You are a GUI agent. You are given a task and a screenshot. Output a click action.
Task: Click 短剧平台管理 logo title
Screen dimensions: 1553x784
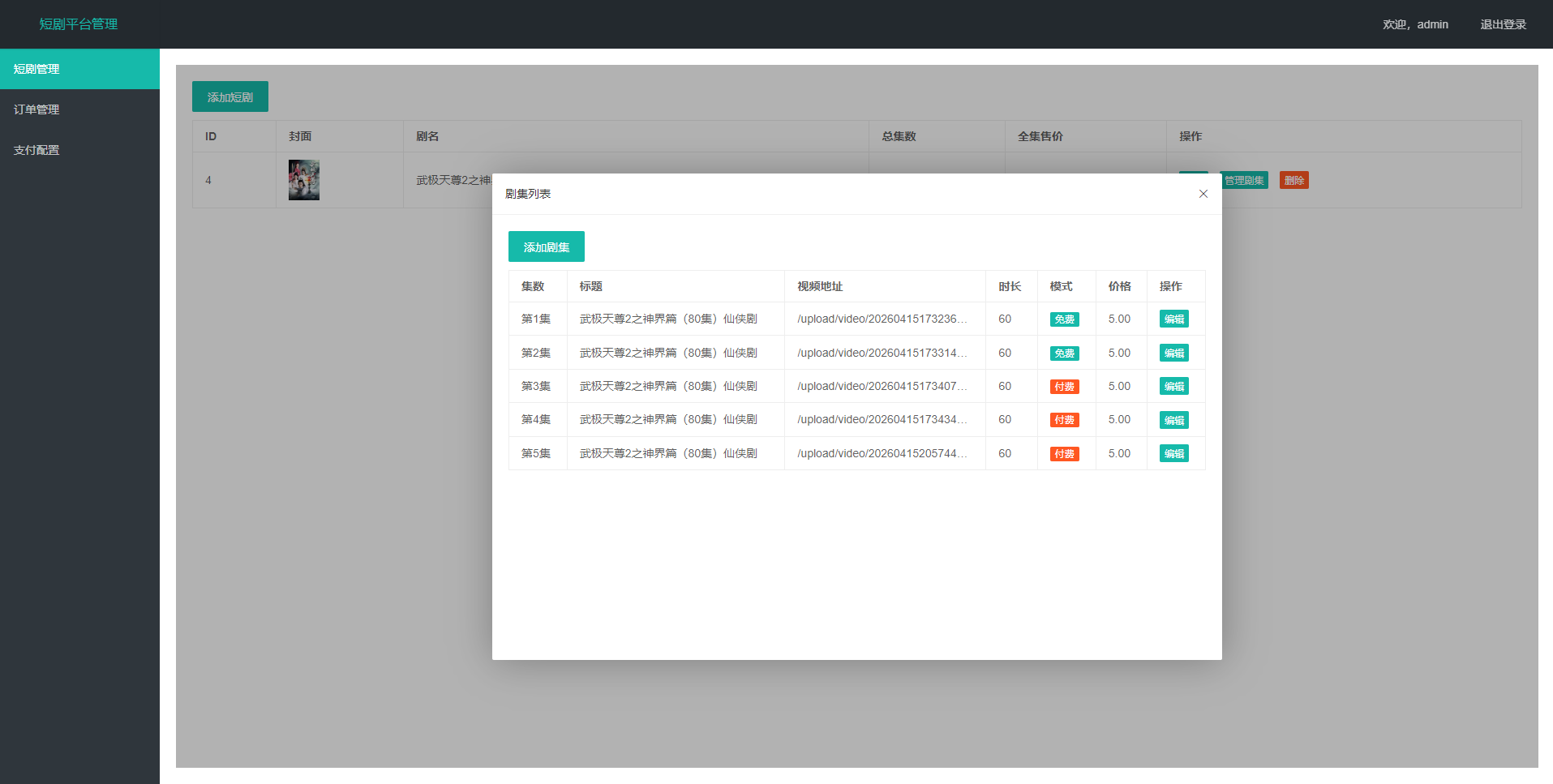point(79,24)
